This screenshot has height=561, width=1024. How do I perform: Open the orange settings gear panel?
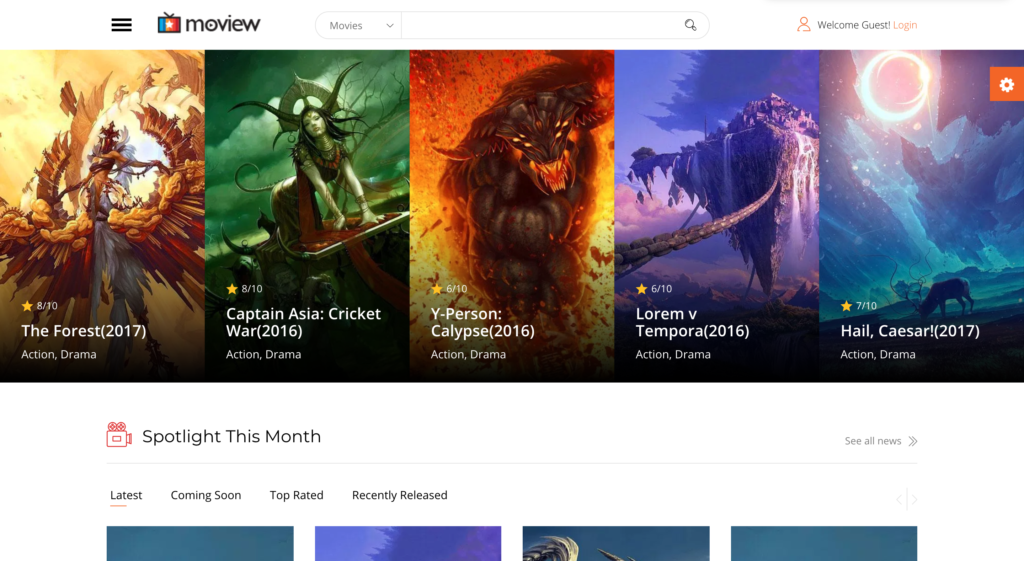[x=1006, y=85]
